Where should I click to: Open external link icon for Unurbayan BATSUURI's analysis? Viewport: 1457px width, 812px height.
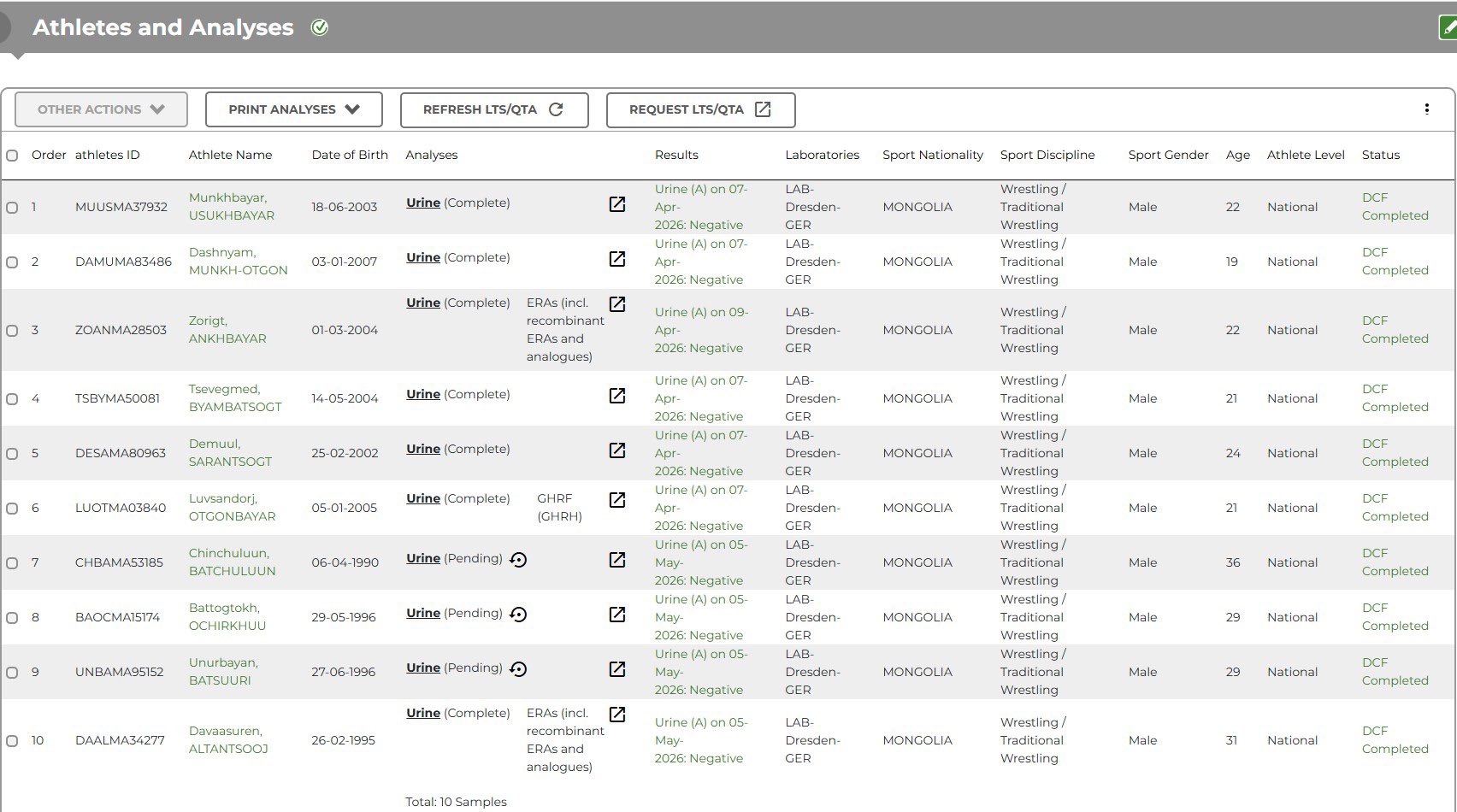click(x=617, y=669)
